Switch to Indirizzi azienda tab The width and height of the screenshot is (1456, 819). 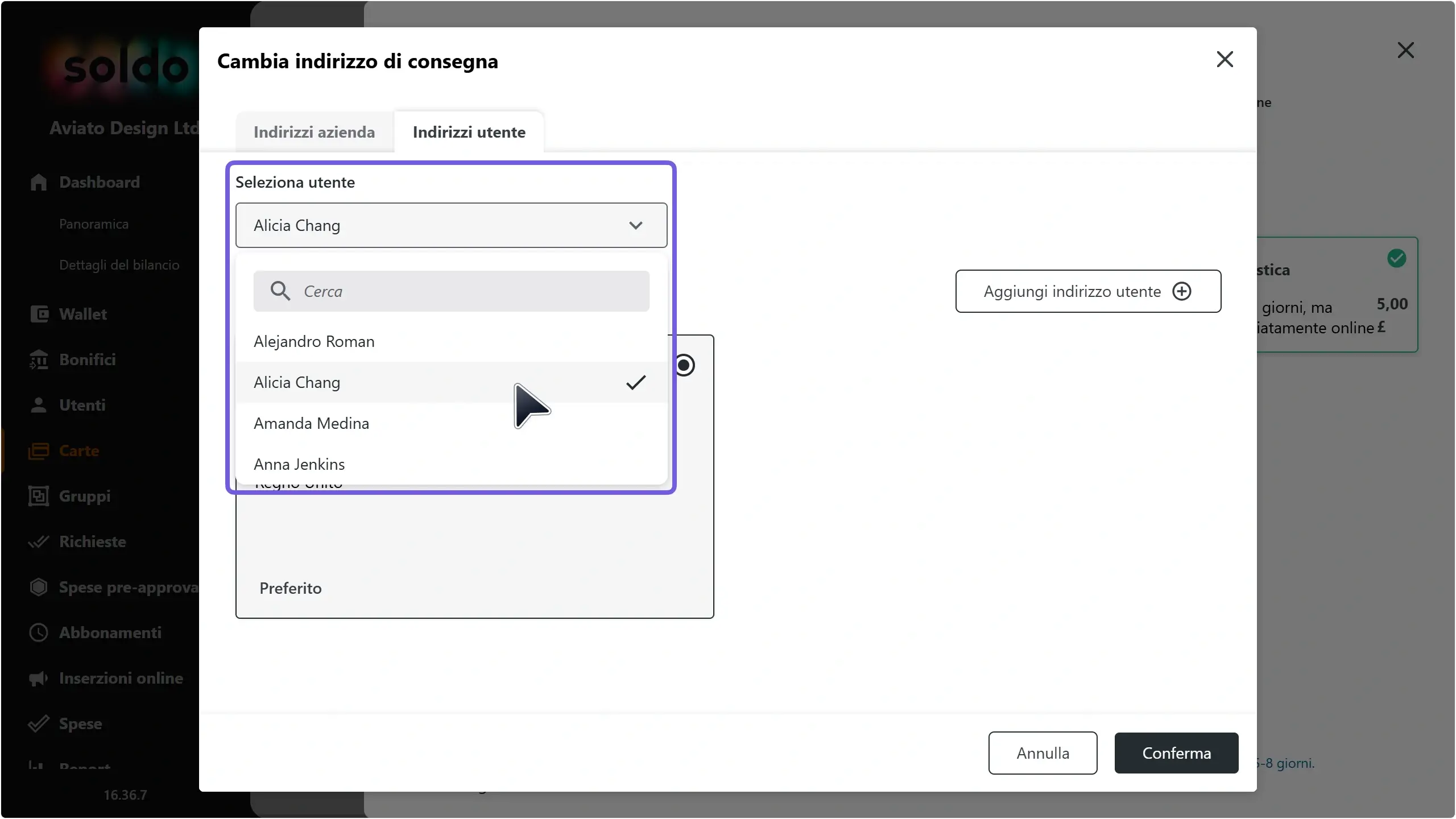coord(314,132)
